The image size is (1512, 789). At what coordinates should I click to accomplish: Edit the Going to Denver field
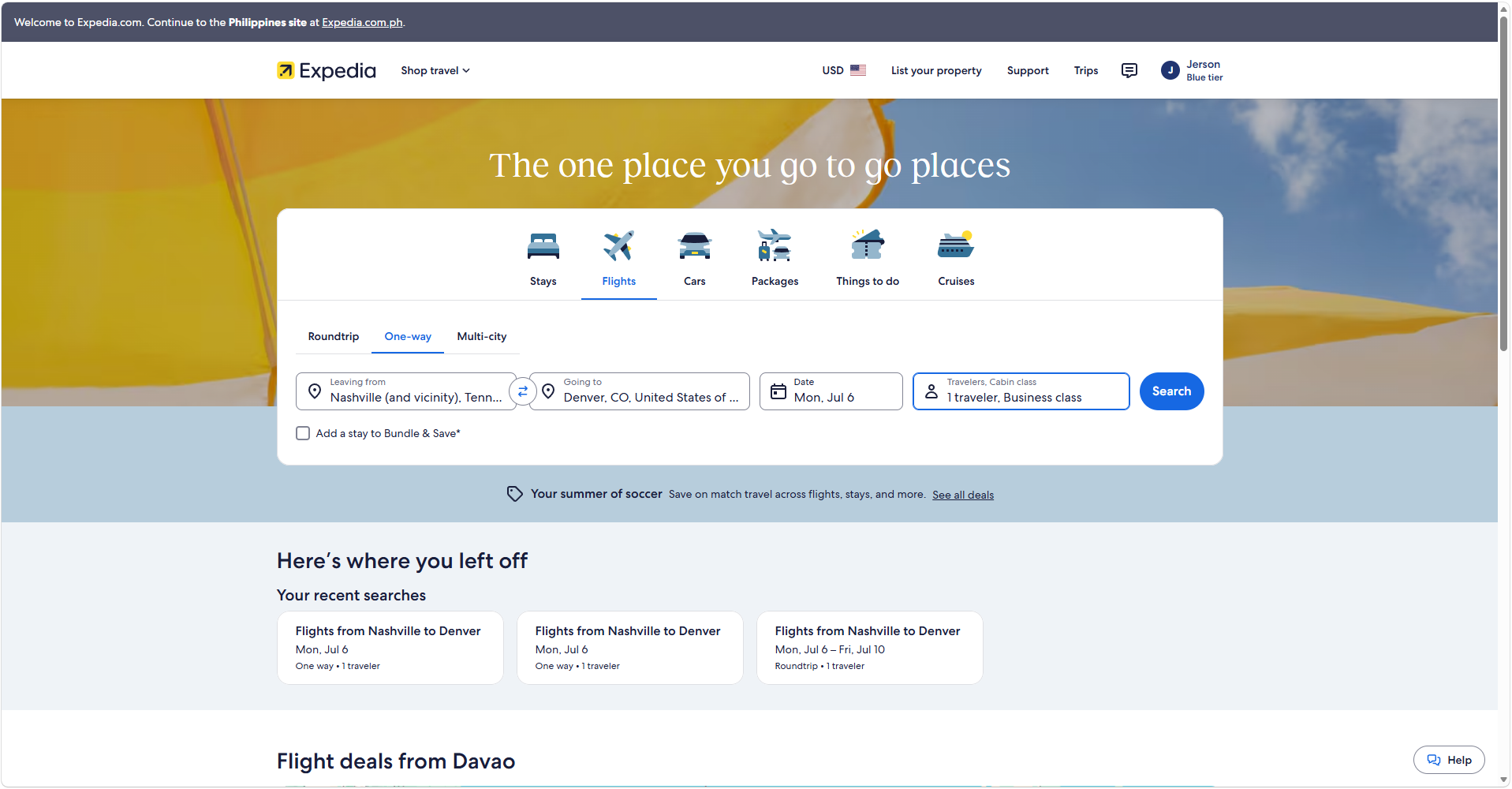[640, 391]
